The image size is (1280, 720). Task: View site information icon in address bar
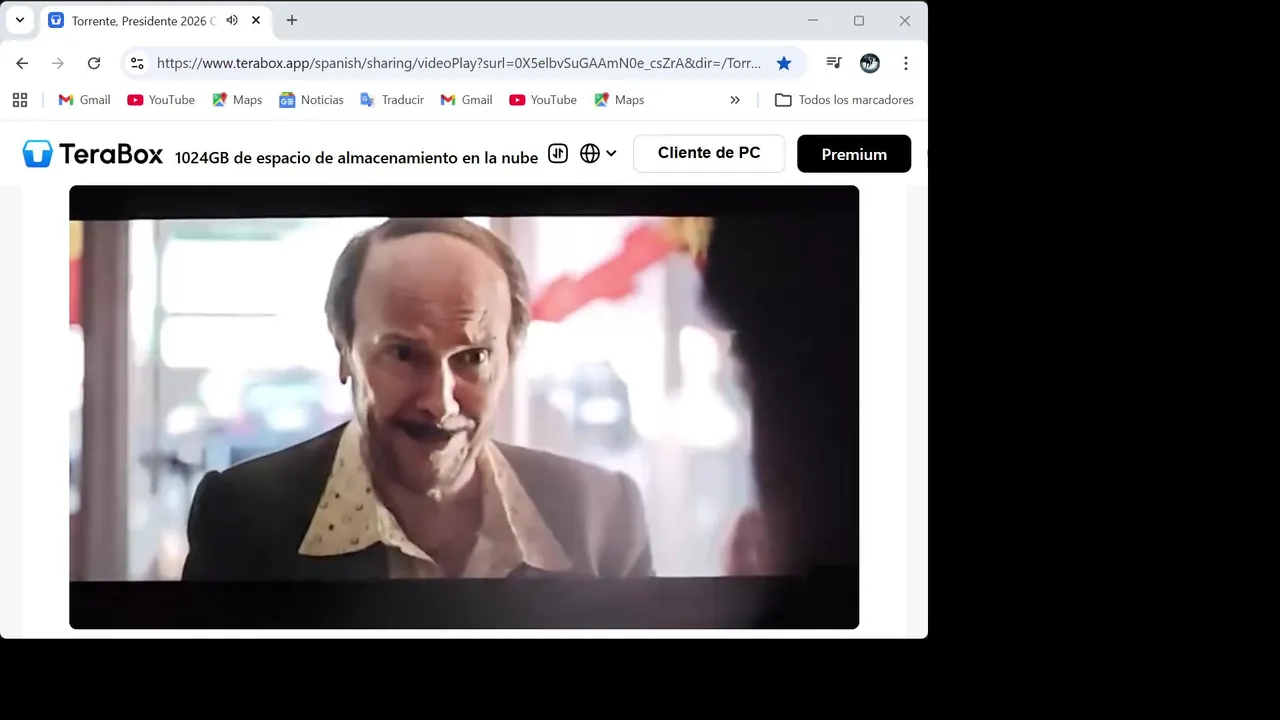click(137, 63)
